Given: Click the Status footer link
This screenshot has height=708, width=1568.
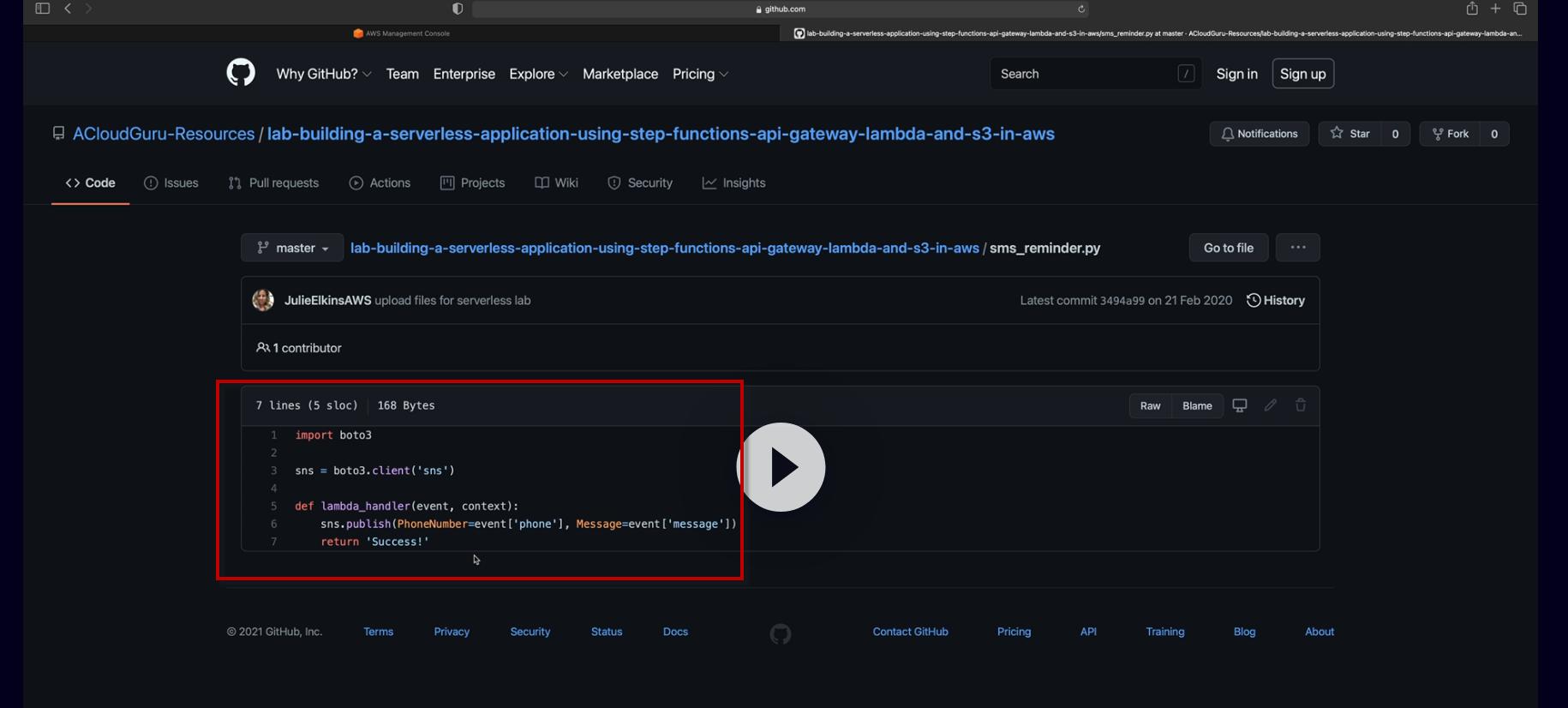Looking at the screenshot, I should tap(607, 632).
